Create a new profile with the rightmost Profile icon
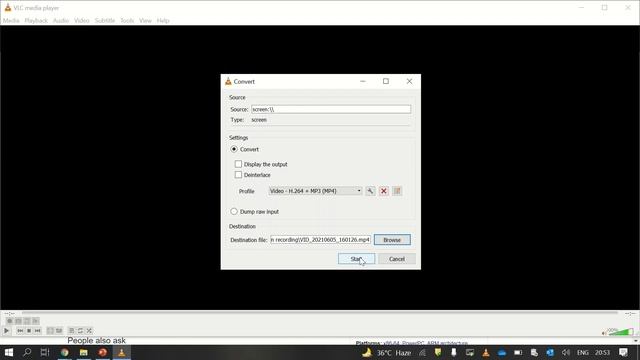 pos(397,191)
